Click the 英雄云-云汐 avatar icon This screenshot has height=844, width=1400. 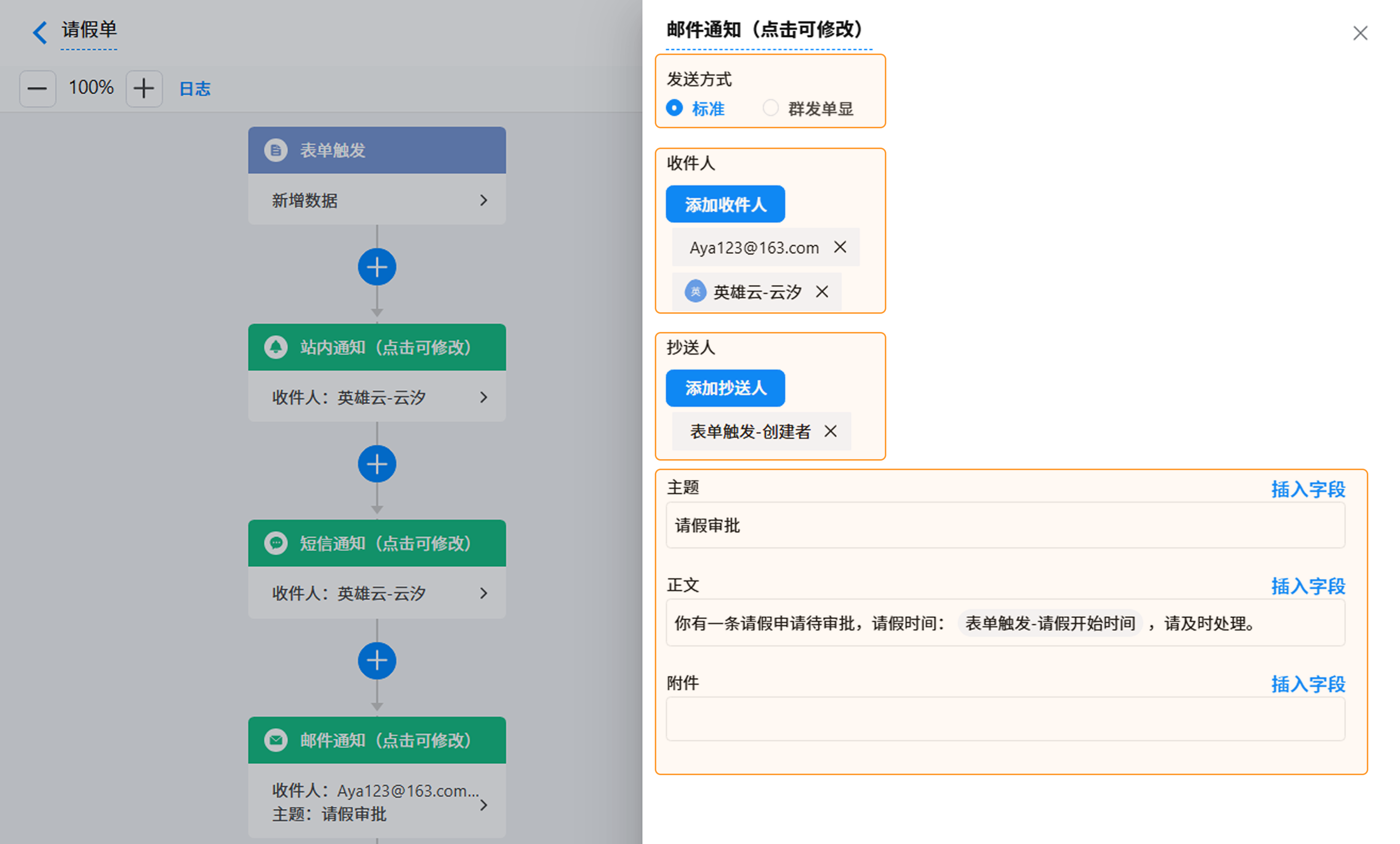pyautogui.click(x=695, y=292)
